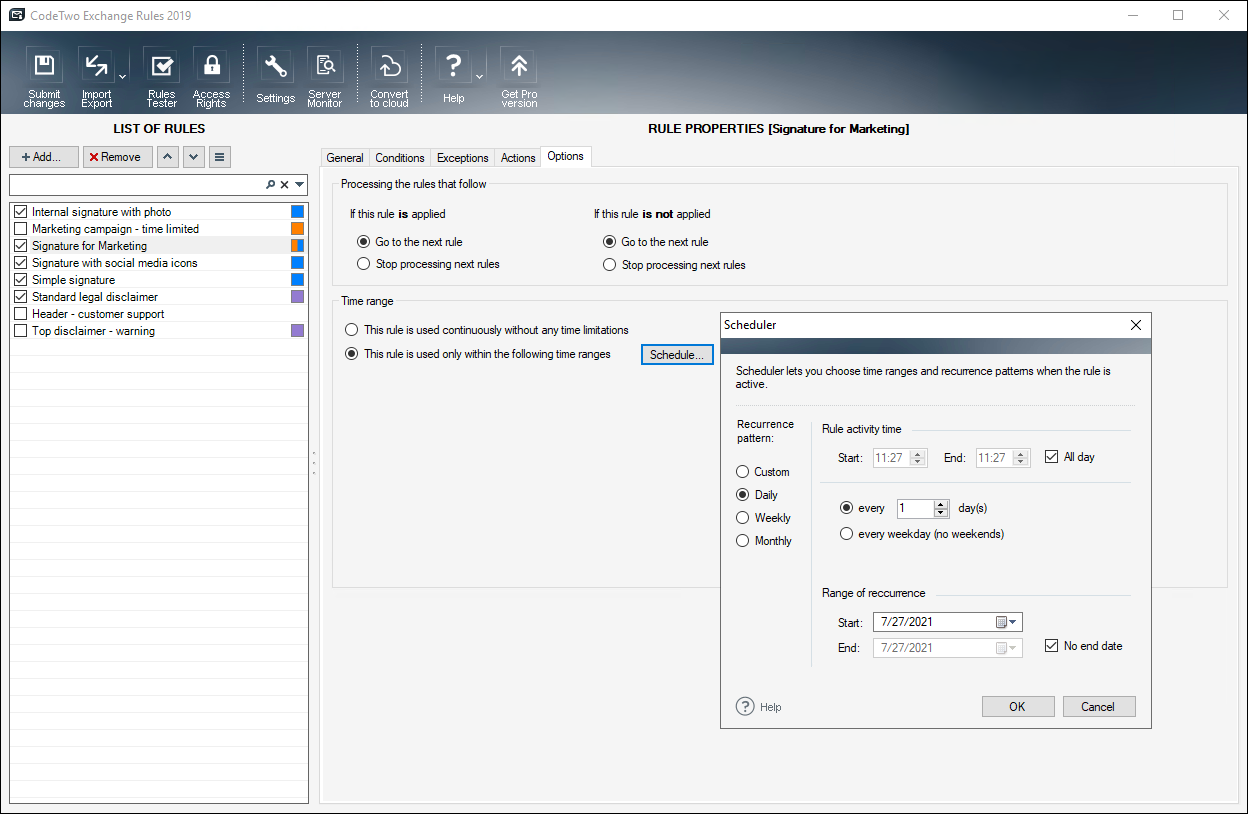Image resolution: width=1248 pixels, height=814 pixels.
Task: Click blue swatch for Simple signature rule
Action: click(x=297, y=280)
